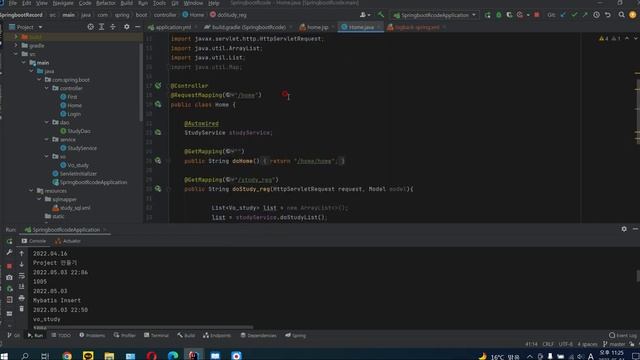Open Search Everywhere magnifier icon
The width and height of the screenshot is (640, 360).
click(x=621, y=15)
